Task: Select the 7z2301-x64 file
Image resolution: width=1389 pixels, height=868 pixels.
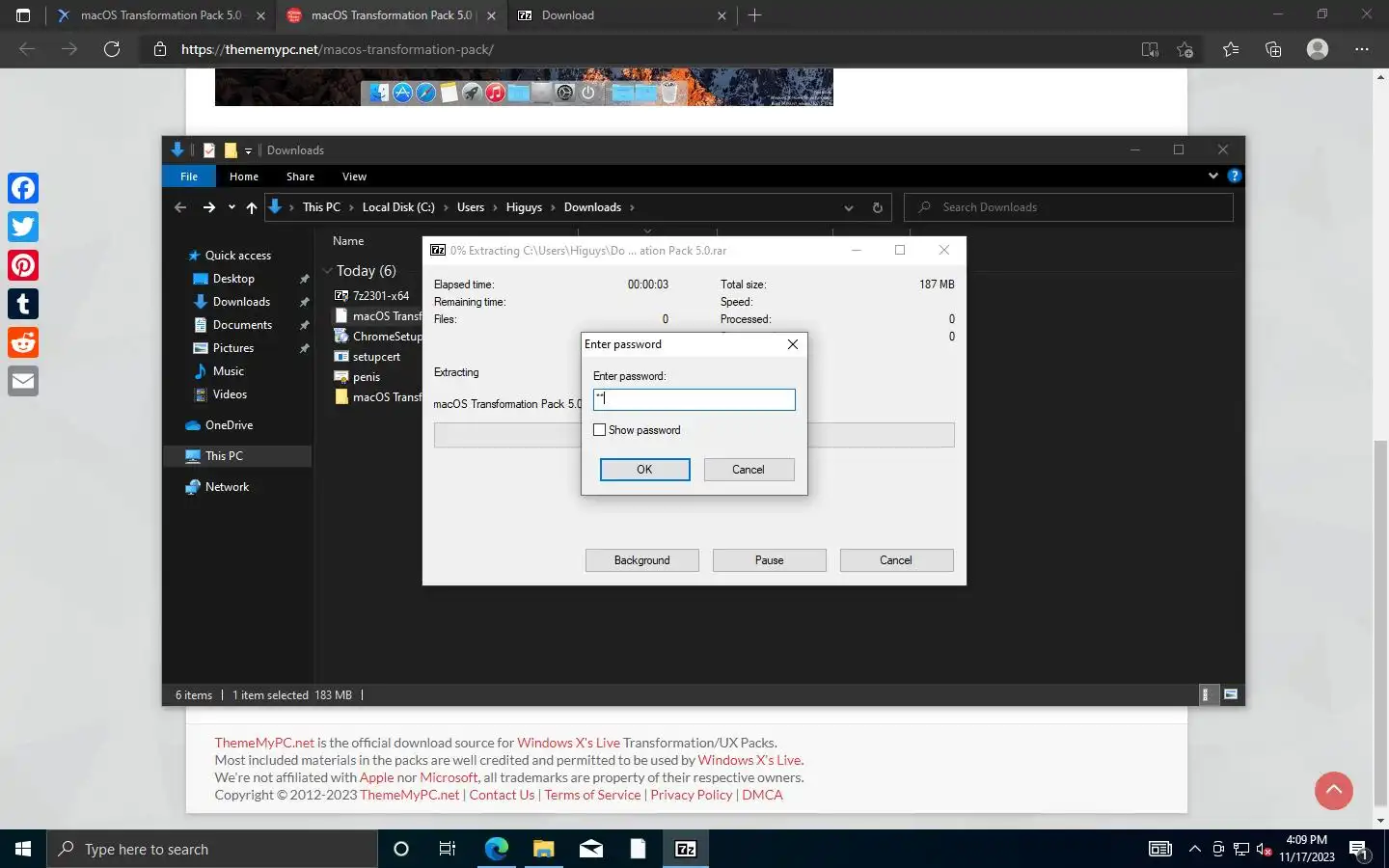Action: point(380,296)
